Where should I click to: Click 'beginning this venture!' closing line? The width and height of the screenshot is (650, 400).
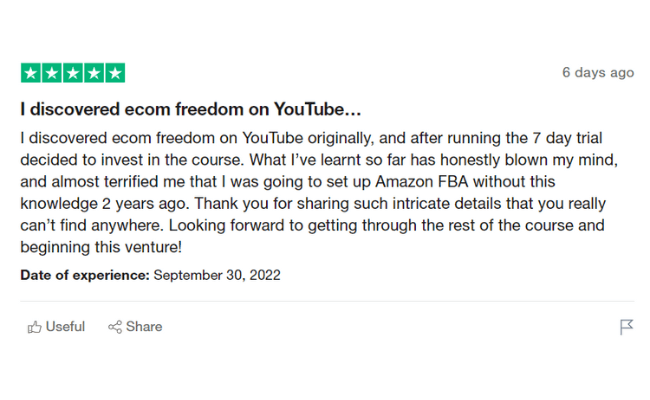coord(101,247)
